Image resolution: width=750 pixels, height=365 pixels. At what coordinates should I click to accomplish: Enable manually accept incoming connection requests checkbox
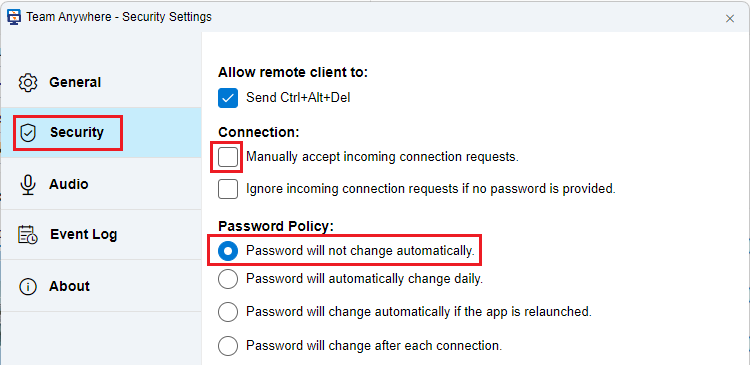pyautogui.click(x=228, y=157)
